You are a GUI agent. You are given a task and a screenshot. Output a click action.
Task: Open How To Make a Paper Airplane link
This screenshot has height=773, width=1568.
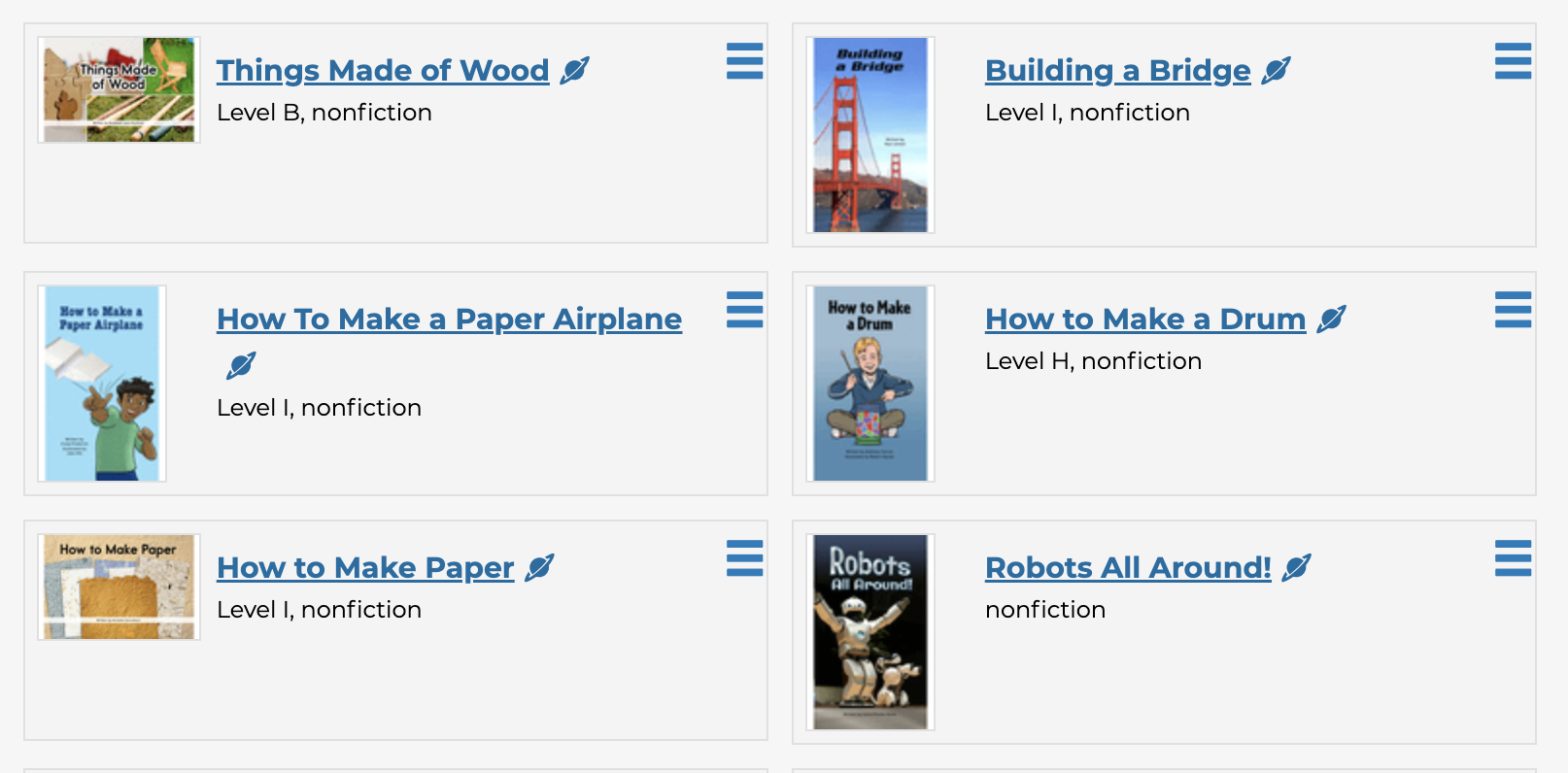[x=449, y=319]
